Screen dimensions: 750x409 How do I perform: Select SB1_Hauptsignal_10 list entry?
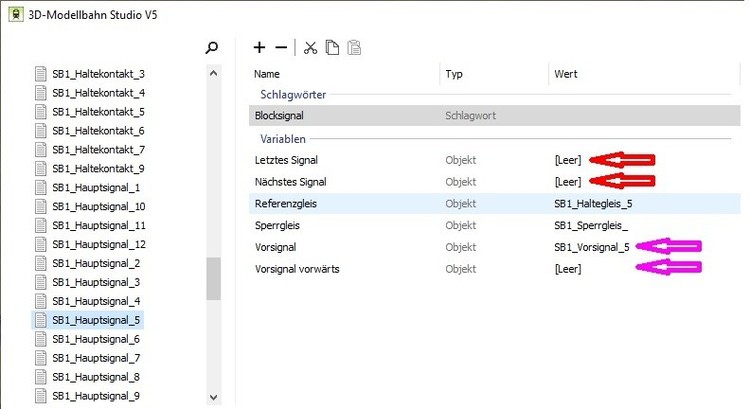[99, 207]
